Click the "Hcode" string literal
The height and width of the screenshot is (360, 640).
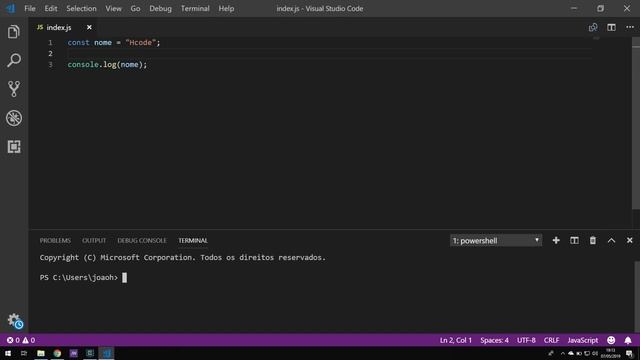141,42
